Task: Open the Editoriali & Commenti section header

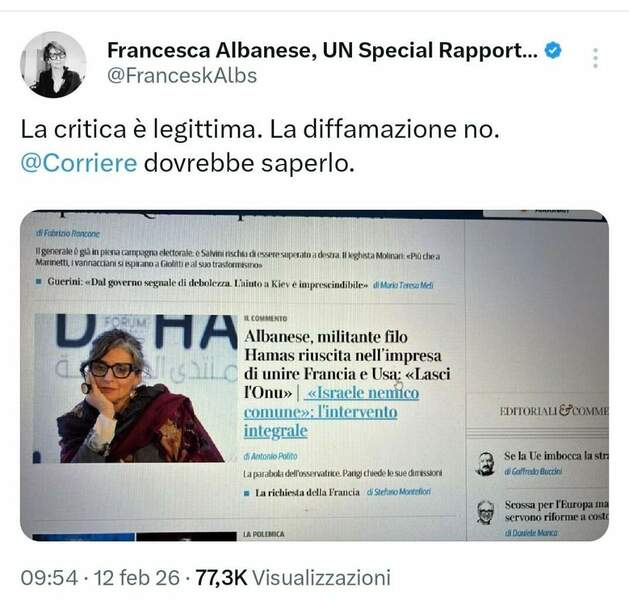Action: [x=554, y=411]
